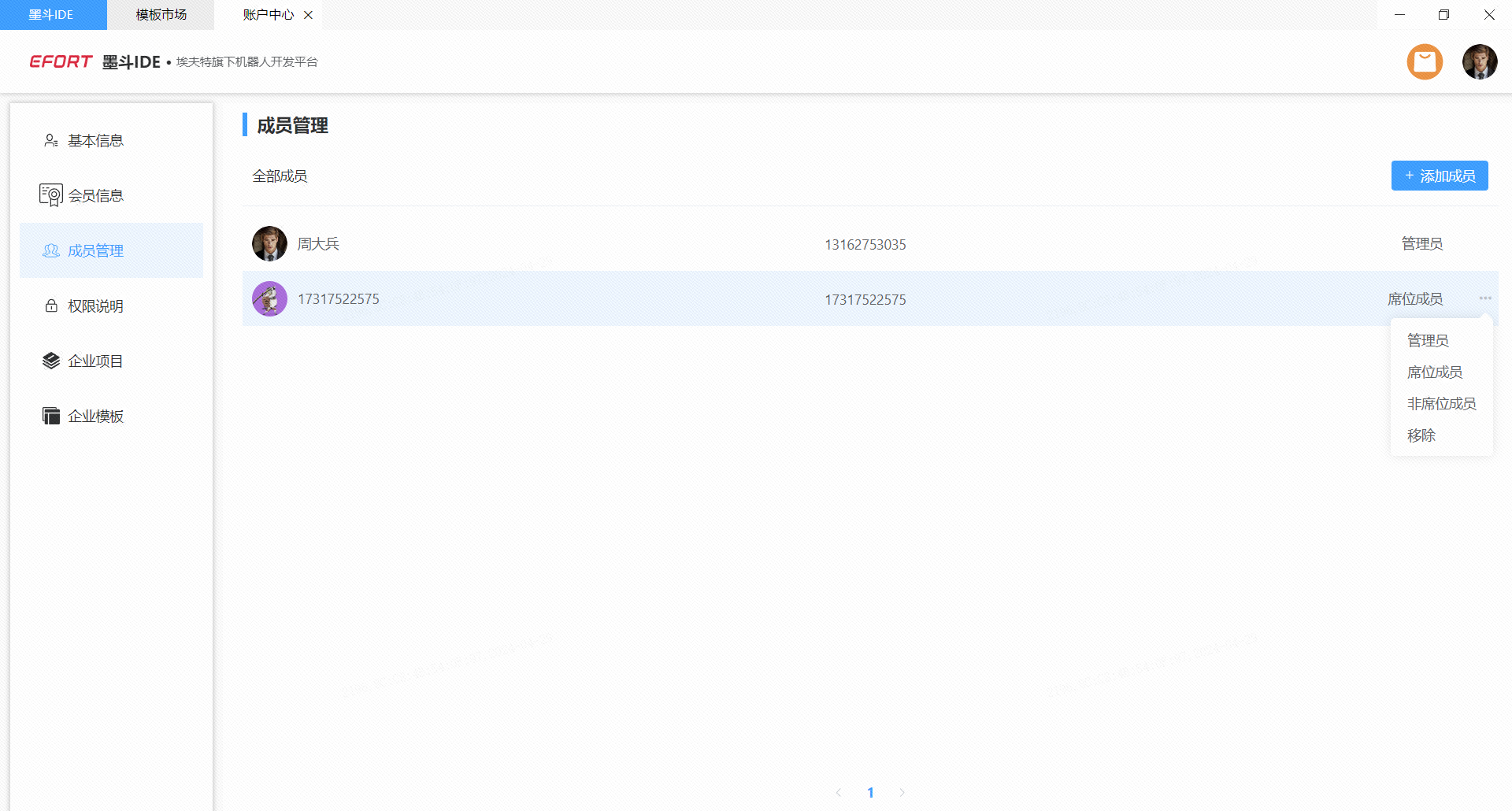1512x811 pixels.
Task: Go to next page with right chevron
Action: (x=902, y=792)
